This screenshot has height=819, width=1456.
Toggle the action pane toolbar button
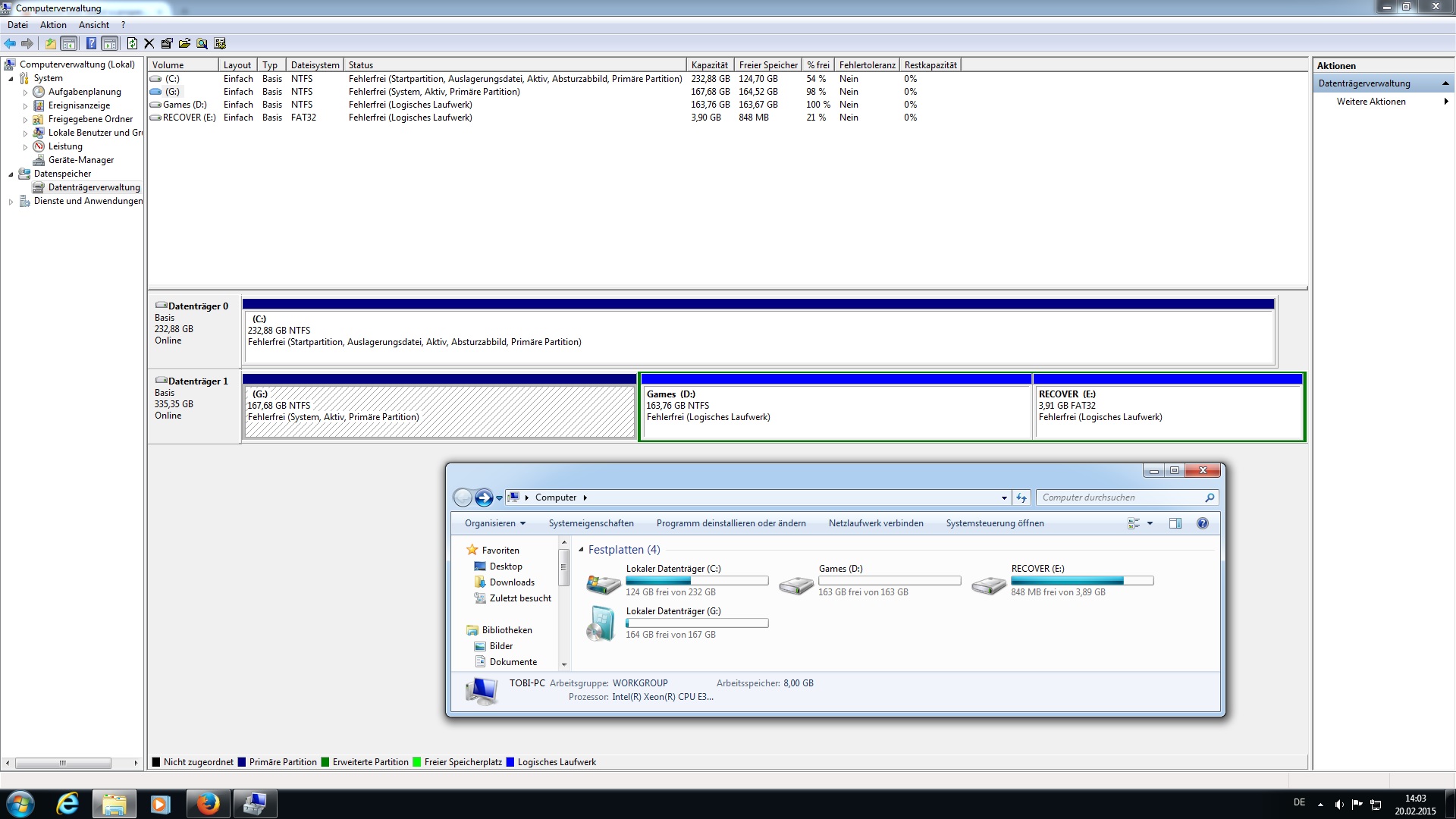110,43
